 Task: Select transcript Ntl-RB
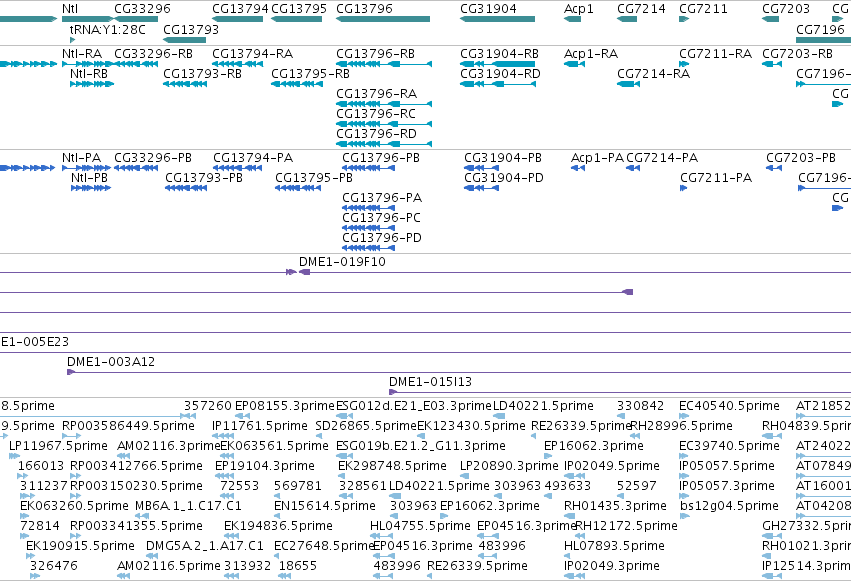point(92,84)
